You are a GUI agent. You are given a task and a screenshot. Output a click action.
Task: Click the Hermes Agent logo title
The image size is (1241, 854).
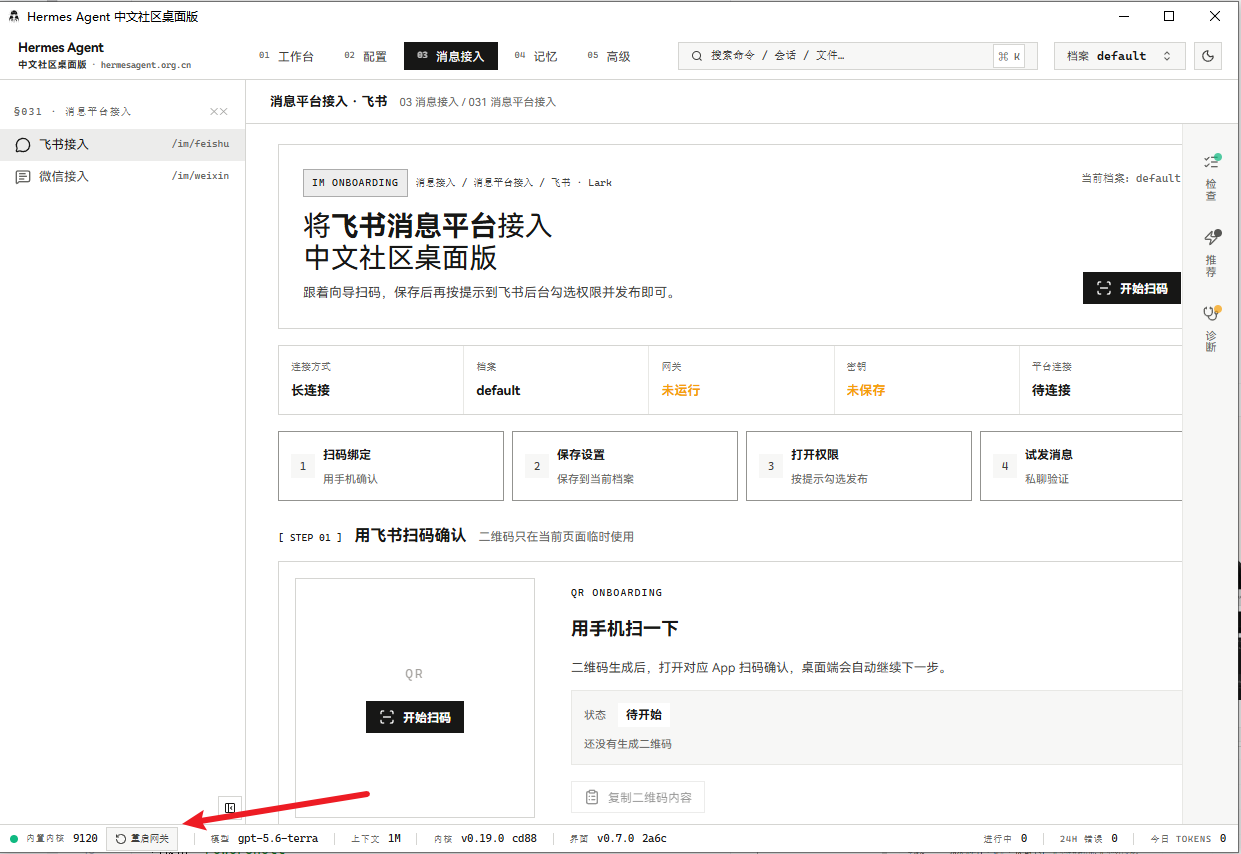[x=61, y=47]
